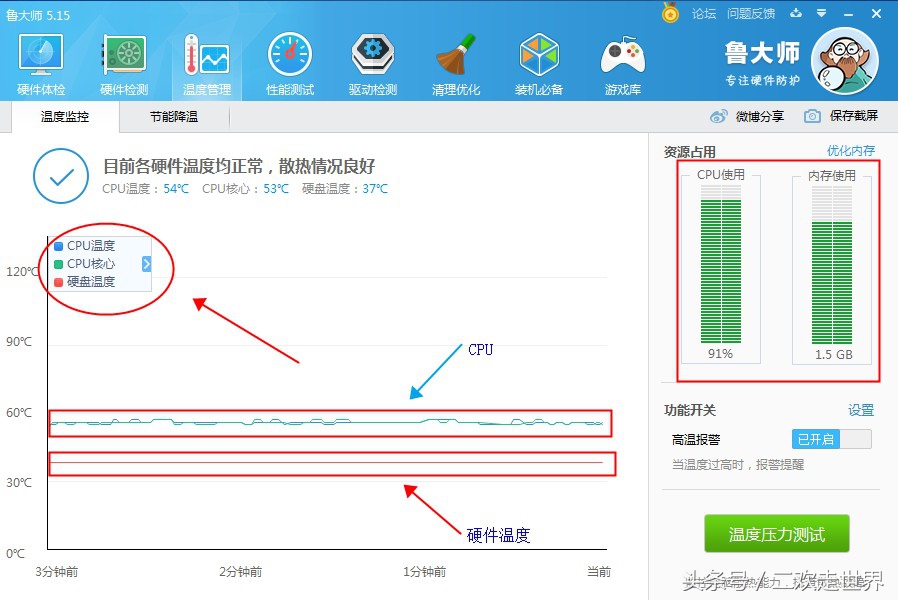This screenshot has height=600, width=898.
Task: Click the 3分钟前 time axis label
Action: point(56,571)
